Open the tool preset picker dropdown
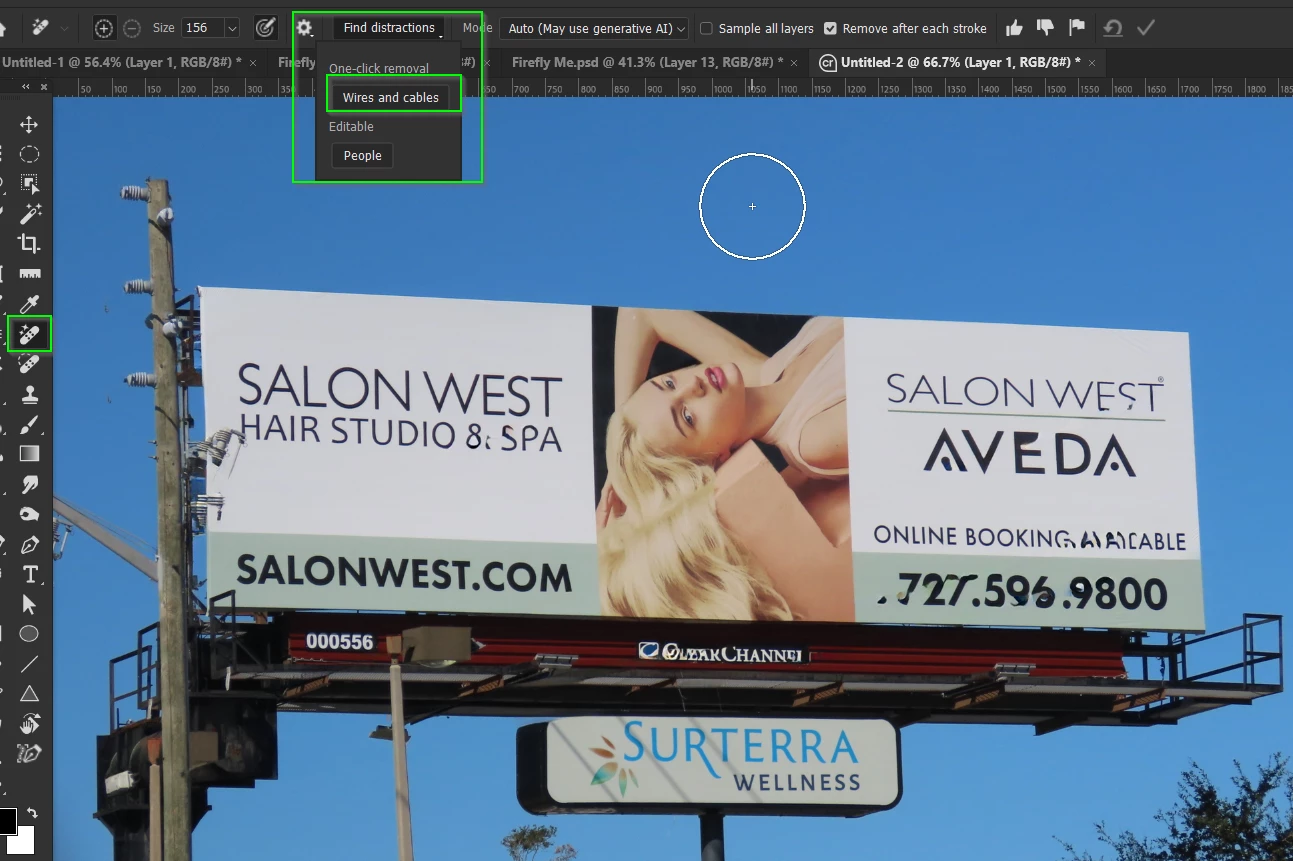 coord(65,28)
